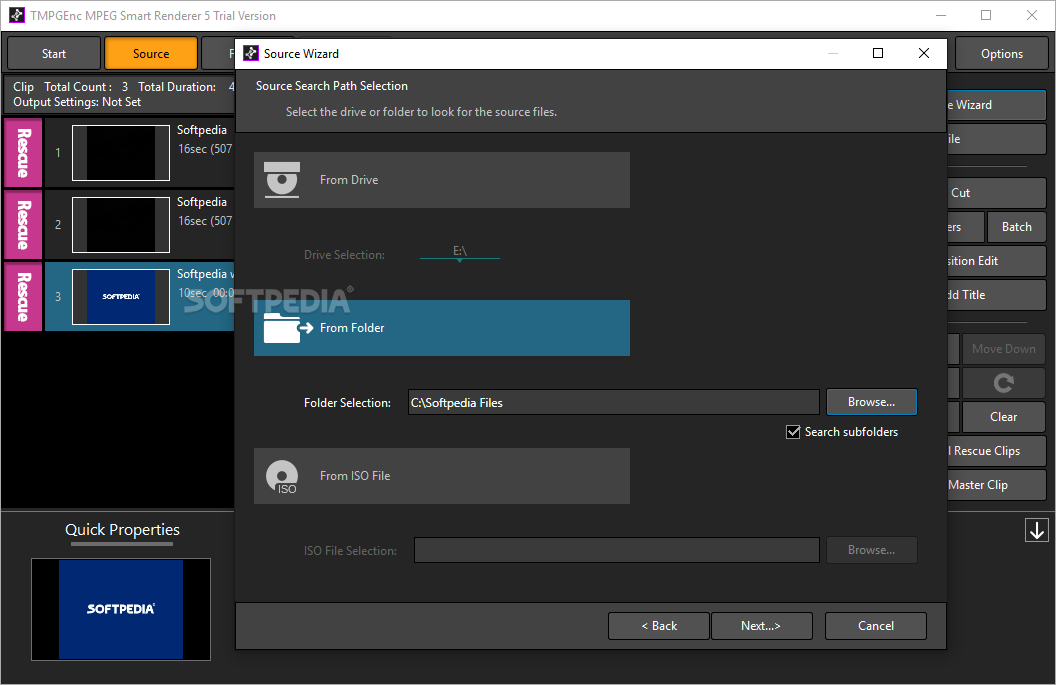Switch to the Source tab
Viewport: 1056px width, 685px height.
coord(151,53)
